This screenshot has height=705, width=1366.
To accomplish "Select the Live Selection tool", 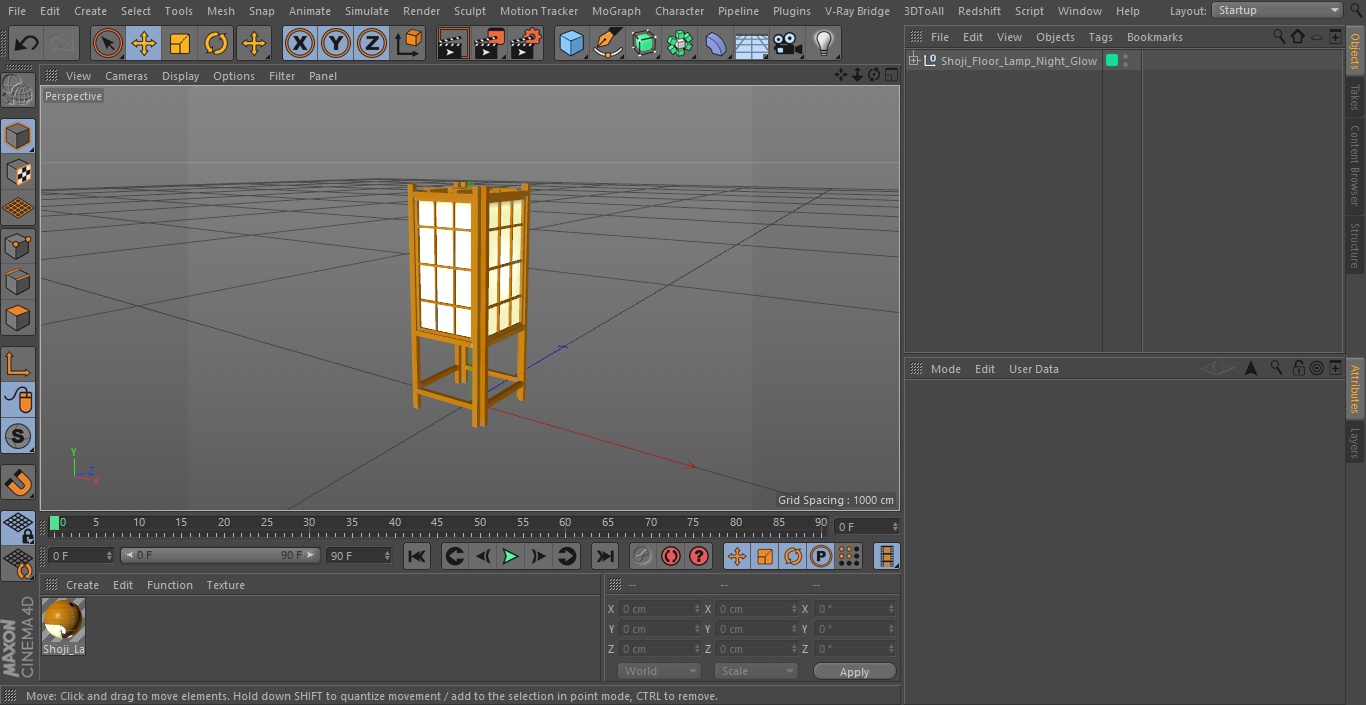I will [107, 43].
